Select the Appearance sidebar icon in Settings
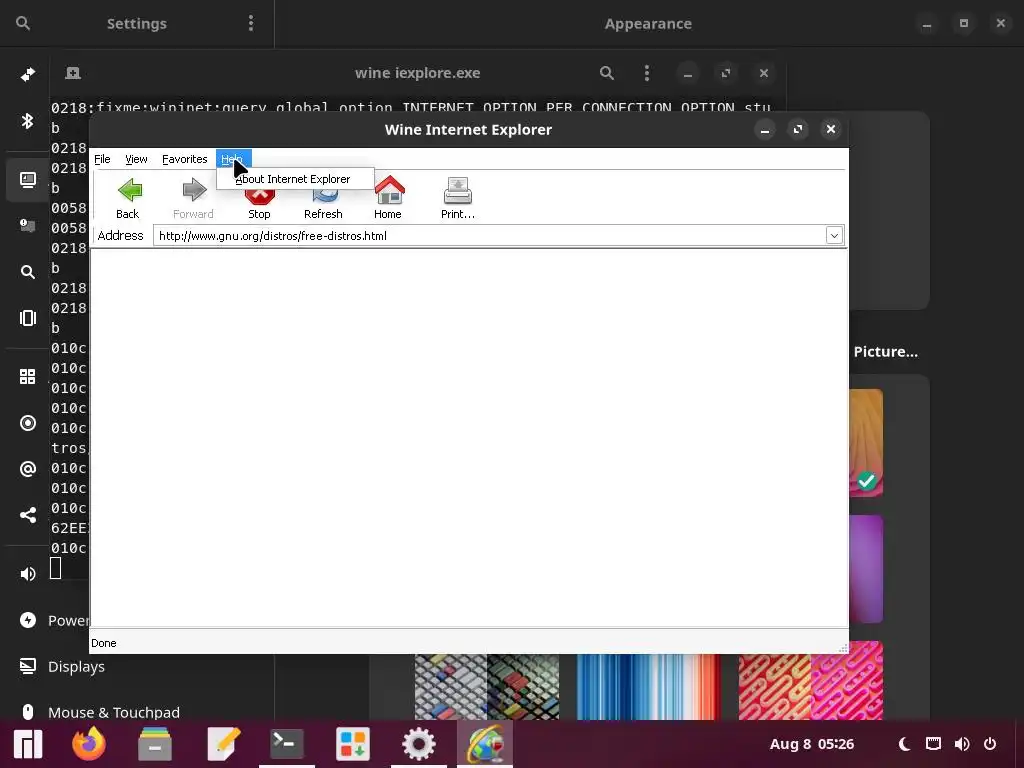 27,180
